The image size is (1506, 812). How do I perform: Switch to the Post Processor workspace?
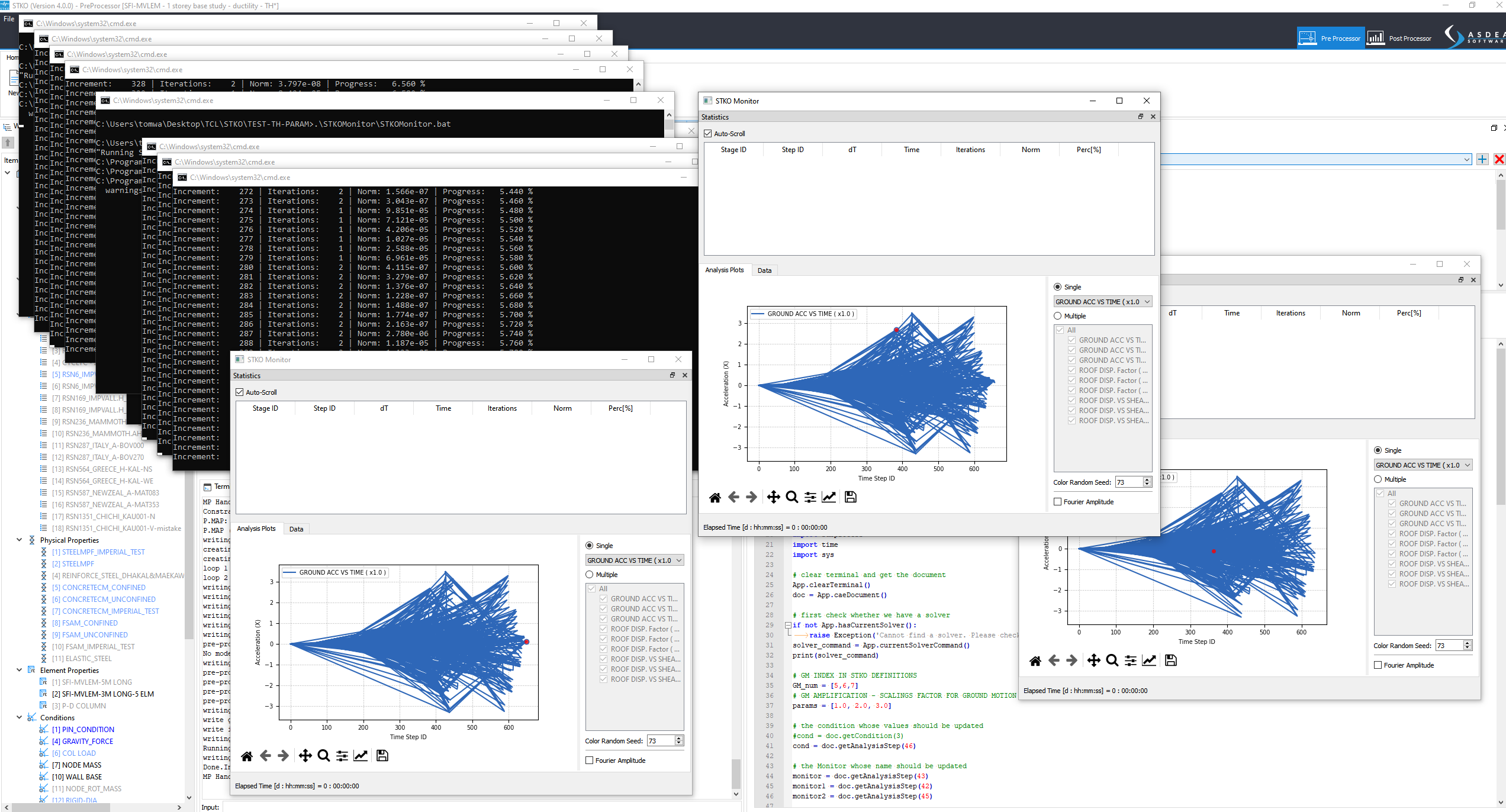(x=1399, y=38)
